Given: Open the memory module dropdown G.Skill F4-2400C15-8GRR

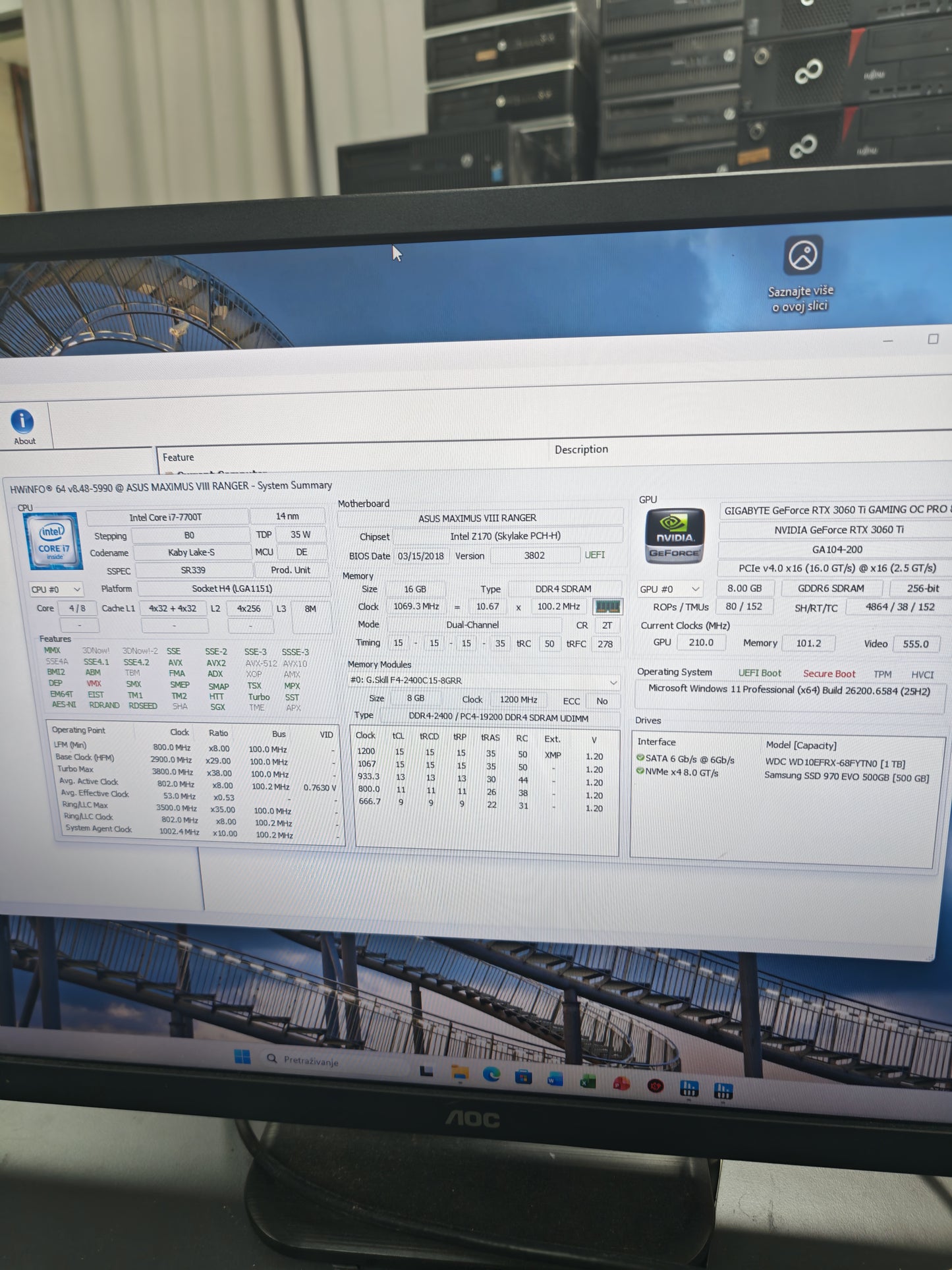Looking at the screenshot, I should coord(483,680).
